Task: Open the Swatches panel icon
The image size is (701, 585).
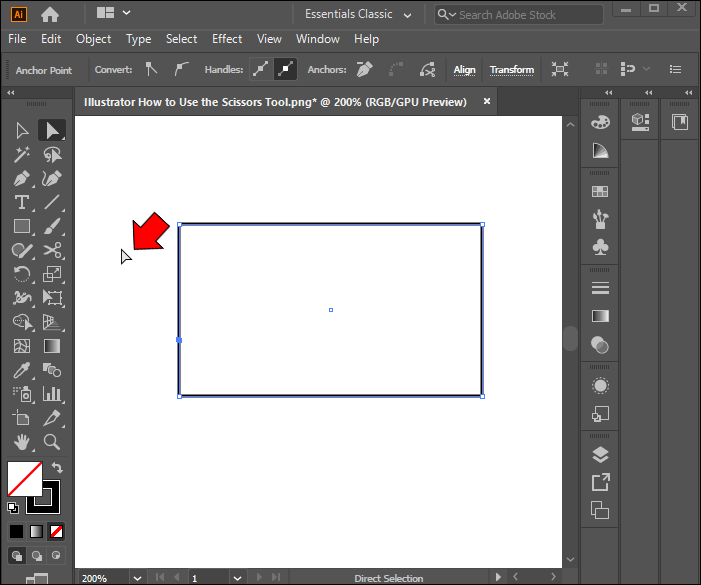Action: coord(600,192)
